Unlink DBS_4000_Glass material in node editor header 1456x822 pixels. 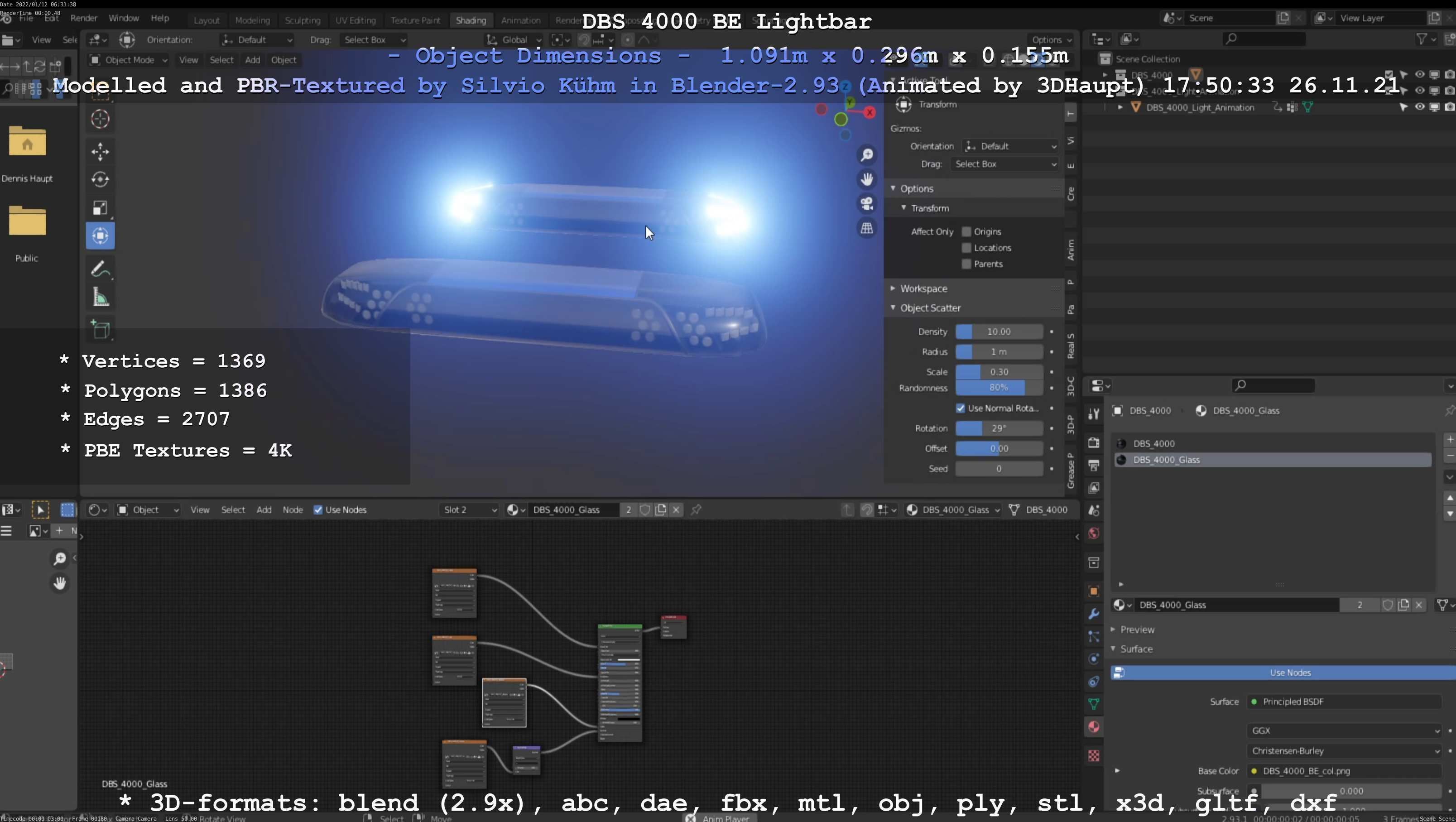[676, 510]
